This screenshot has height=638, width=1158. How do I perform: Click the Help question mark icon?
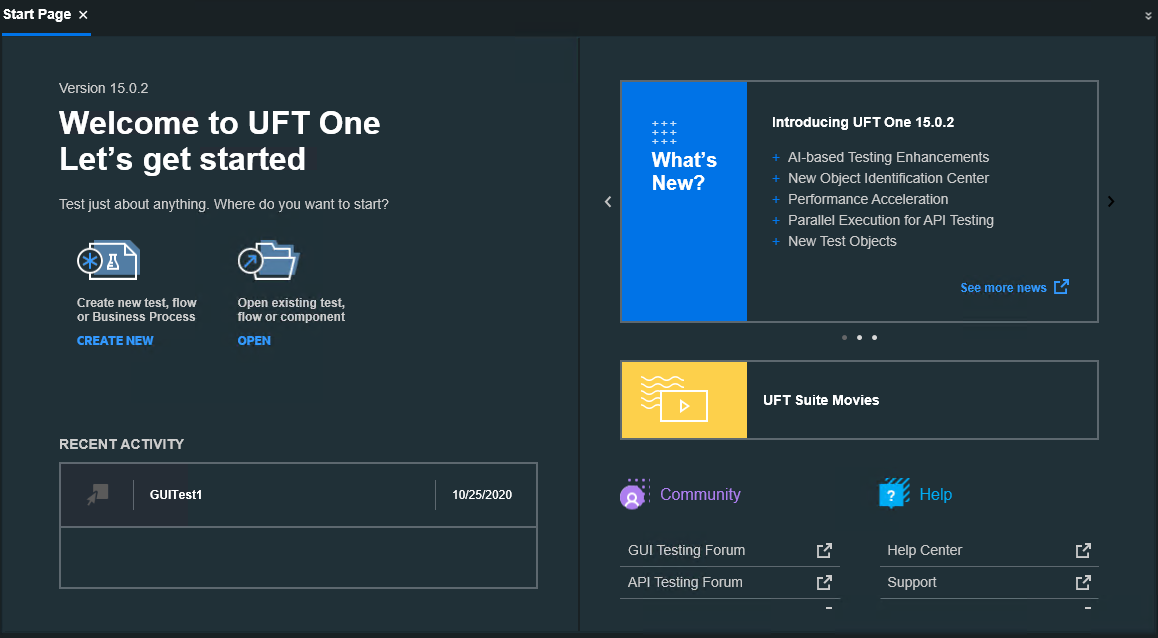point(894,494)
